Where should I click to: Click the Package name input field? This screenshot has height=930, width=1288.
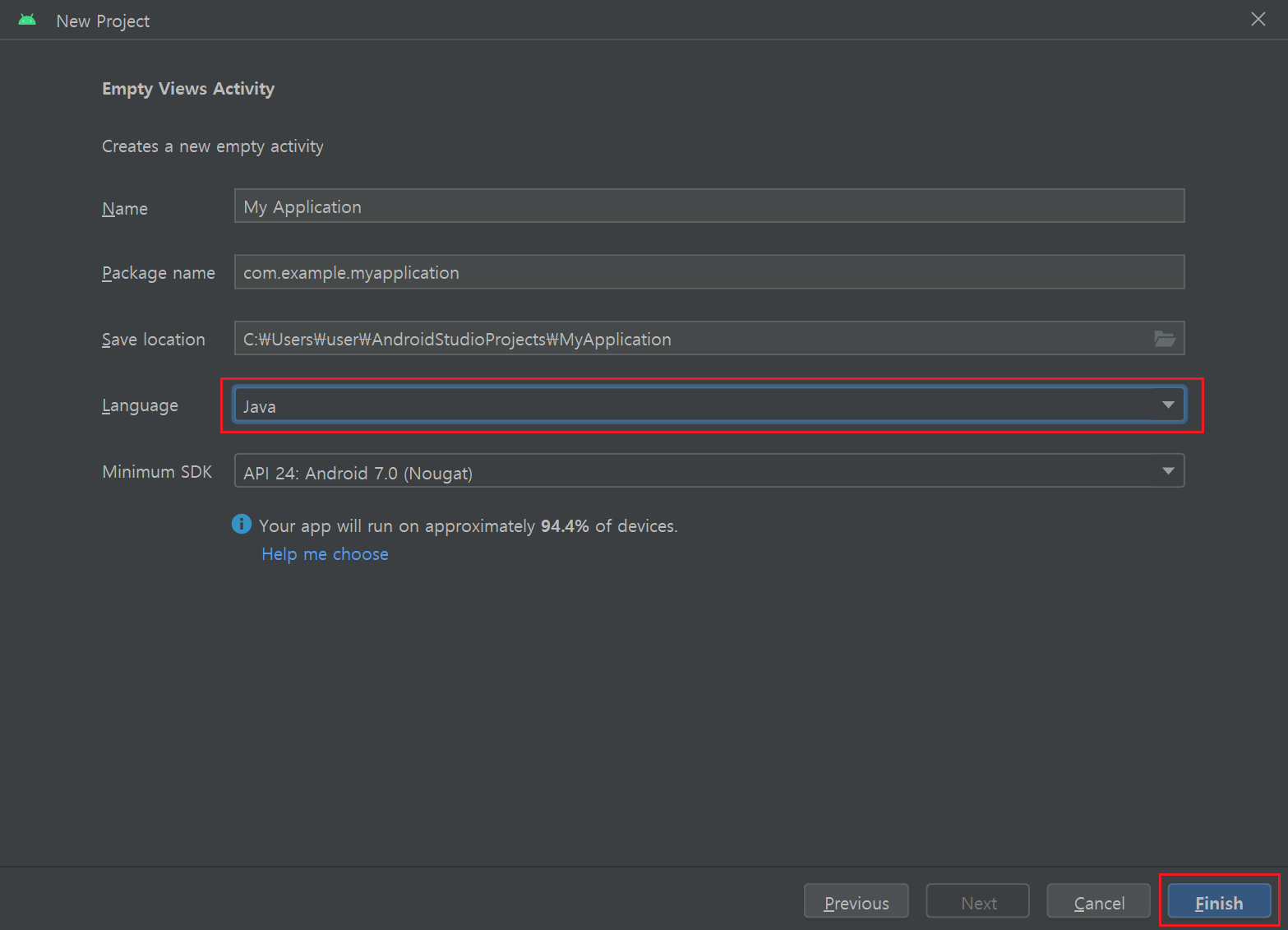pos(709,272)
